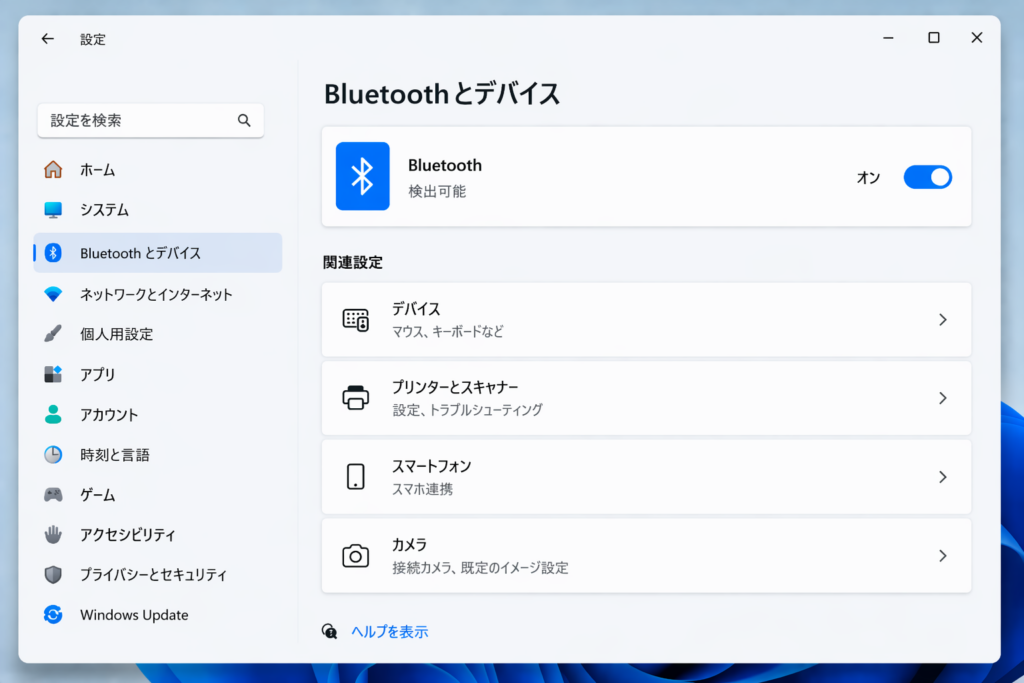Select Bluetooth とデバイス sidebar item
Viewport: 1024px width, 683px height.
[x=157, y=253]
